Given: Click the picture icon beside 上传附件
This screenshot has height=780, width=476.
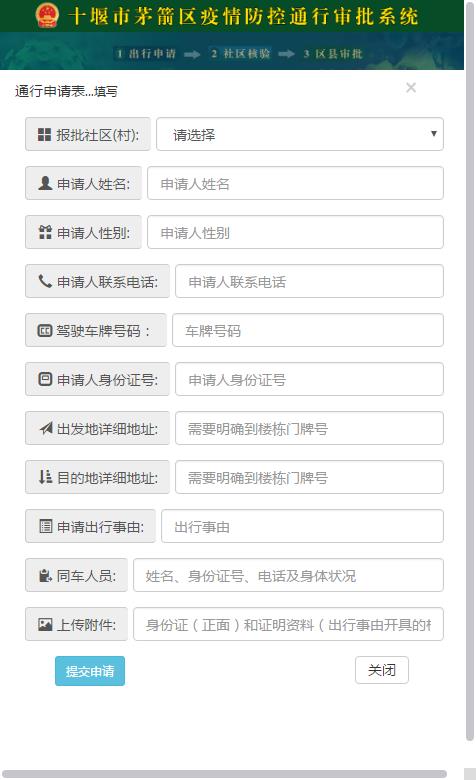Looking at the screenshot, I should [x=45, y=624].
